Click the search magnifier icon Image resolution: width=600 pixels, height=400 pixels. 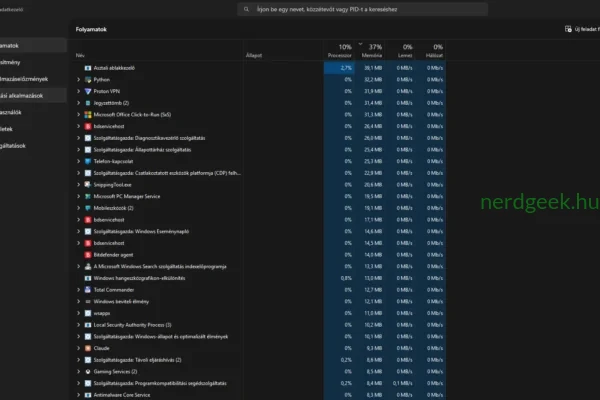tap(246, 9)
